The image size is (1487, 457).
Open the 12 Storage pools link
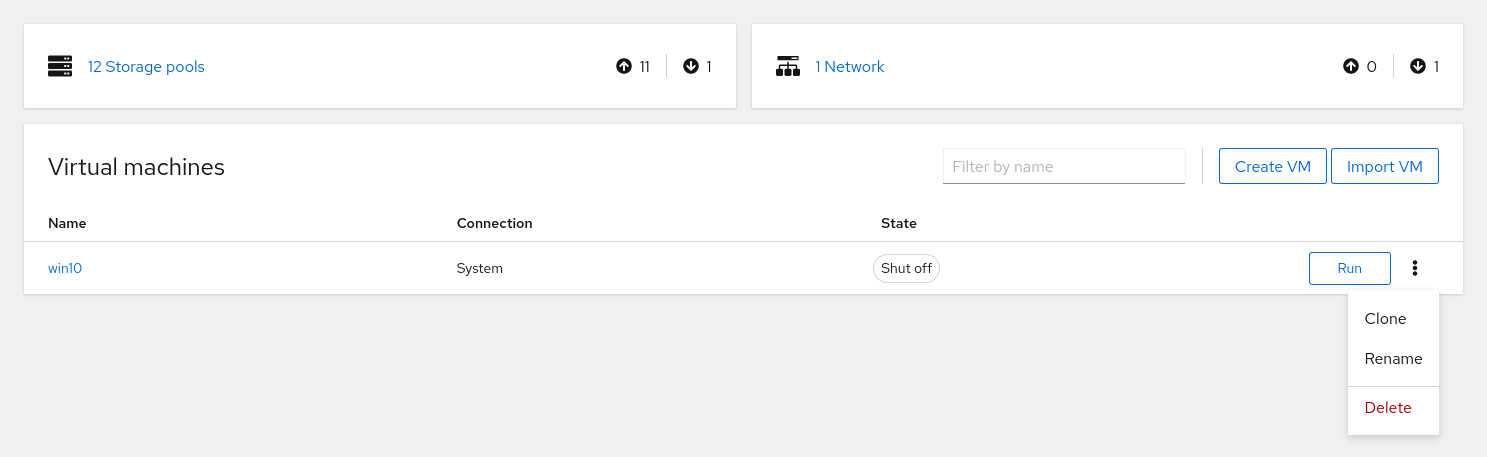(x=146, y=67)
